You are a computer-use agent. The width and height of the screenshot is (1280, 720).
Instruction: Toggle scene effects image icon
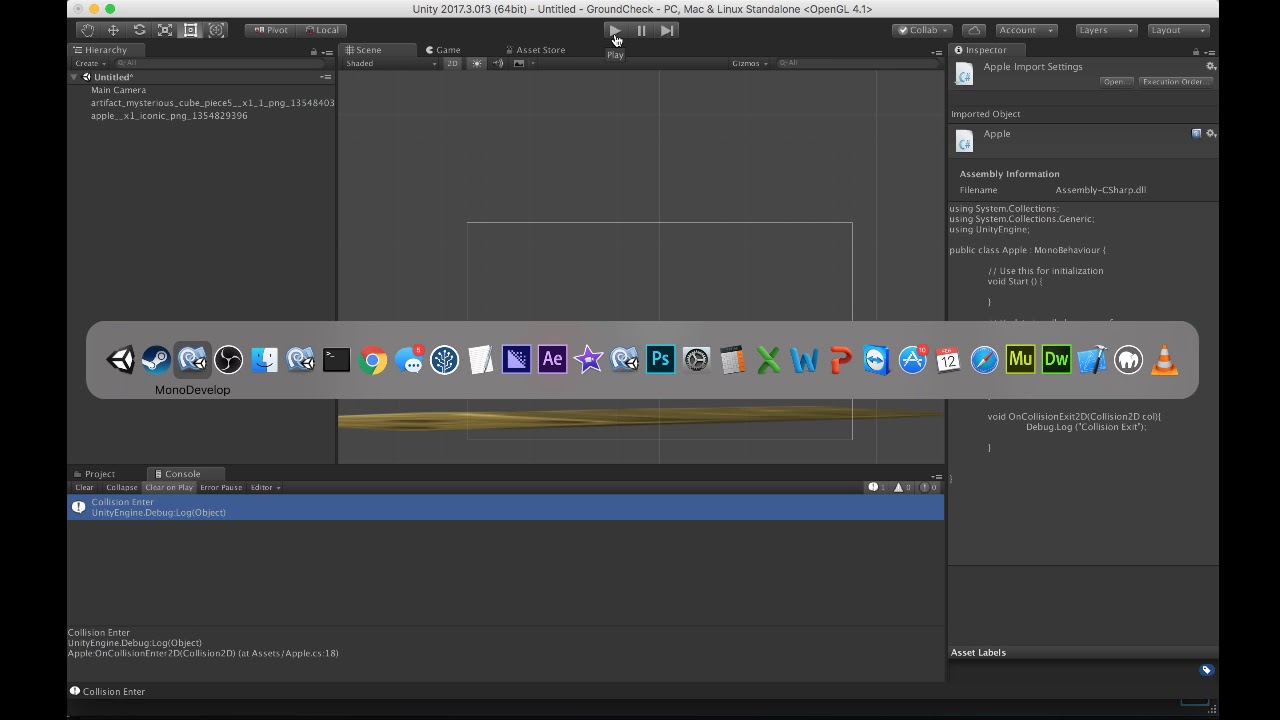pos(518,63)
